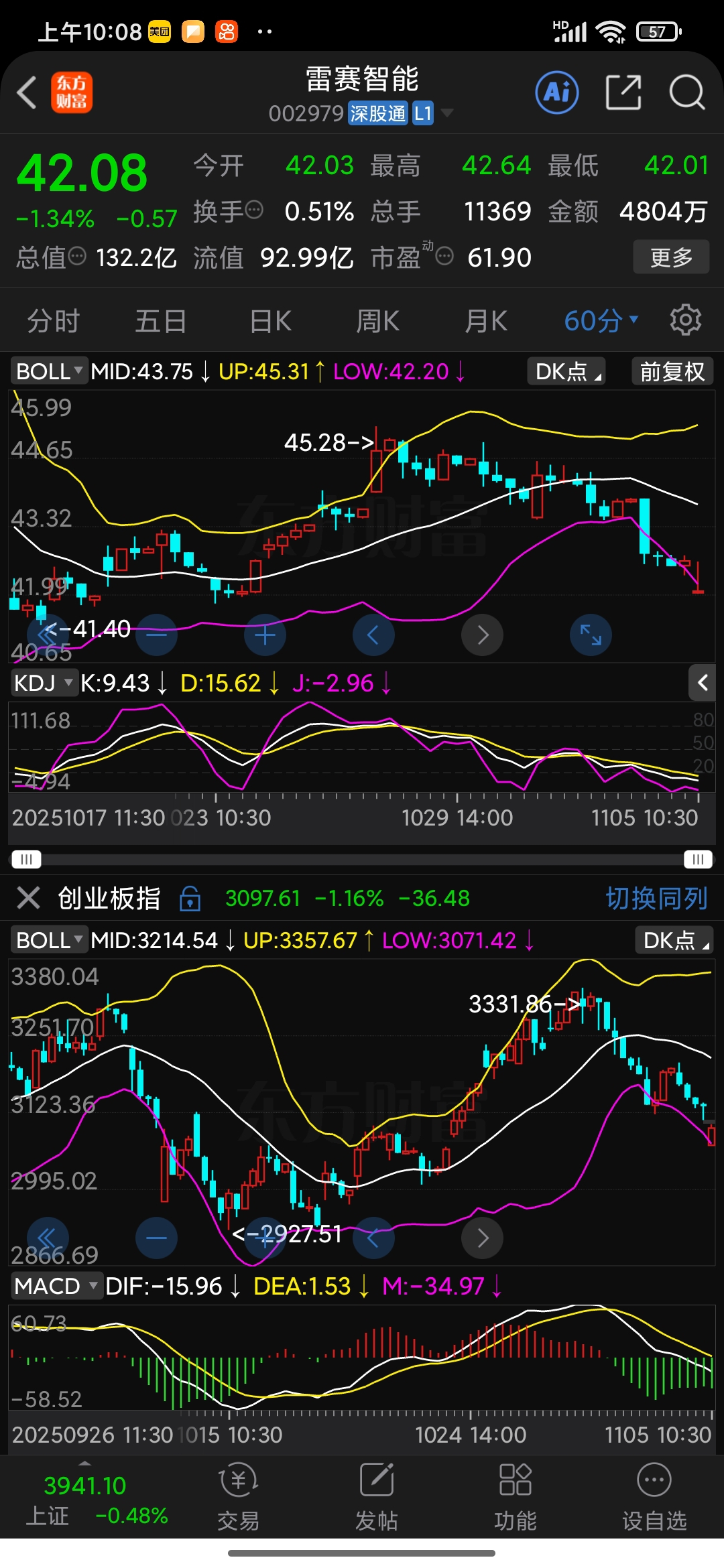
Task: Tap the 3331.86 high marker label
Action: pyautogui.click(x=525, y=1004)
